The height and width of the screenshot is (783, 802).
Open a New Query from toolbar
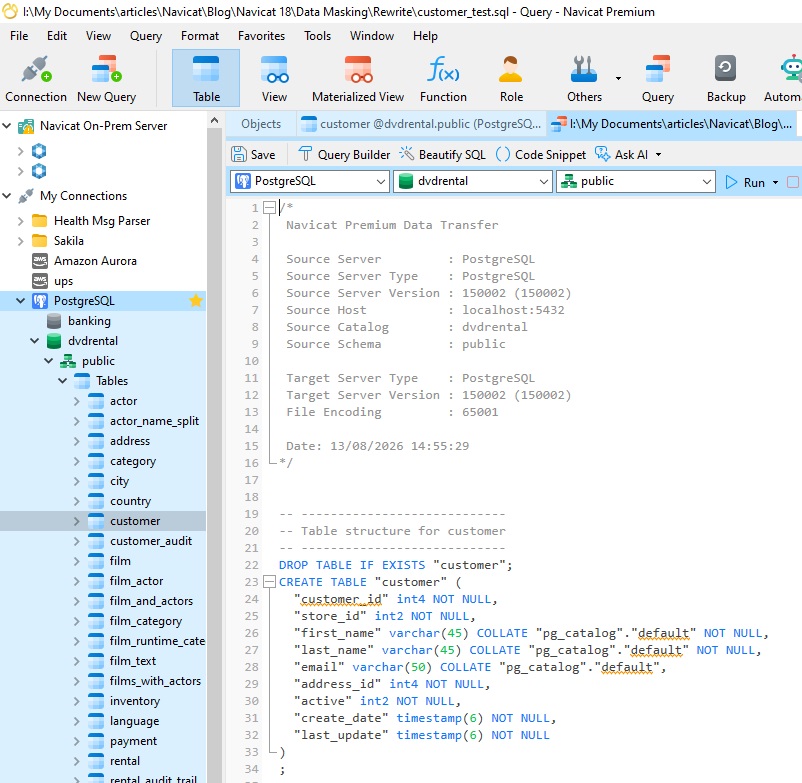pyautogui.click(x=106, y=78)
